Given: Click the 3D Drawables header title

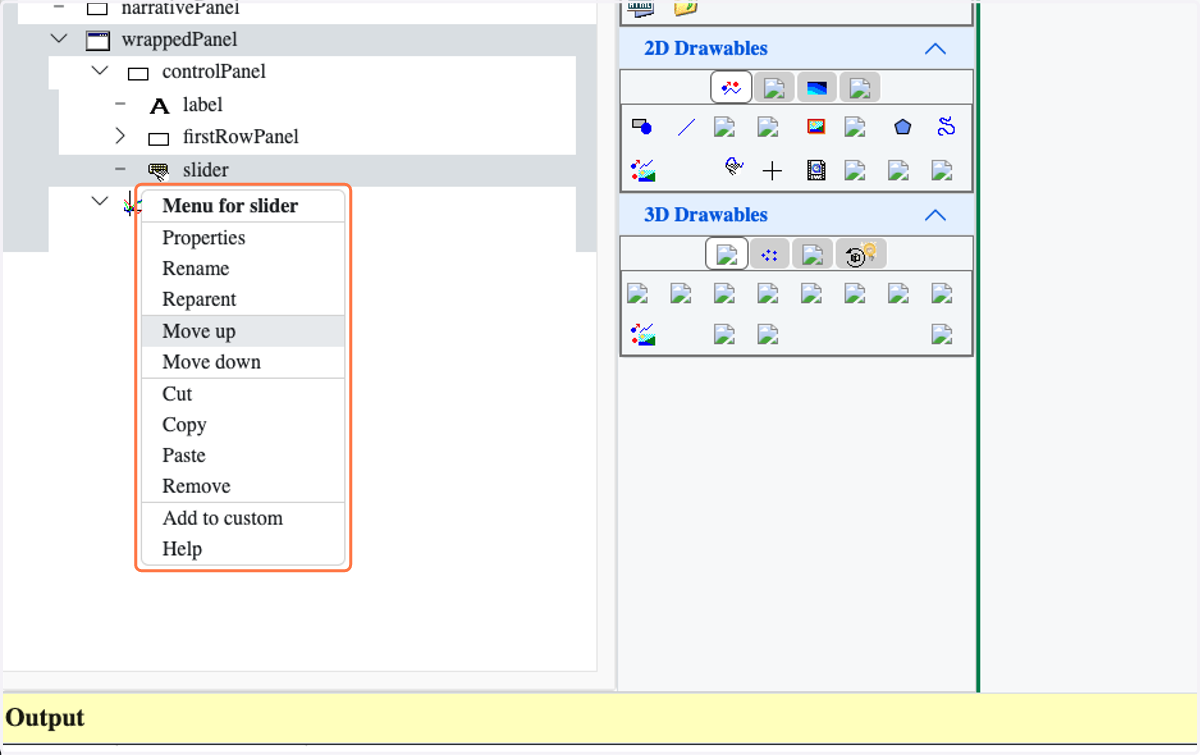Looking at the screenshot, I should 706,215.
